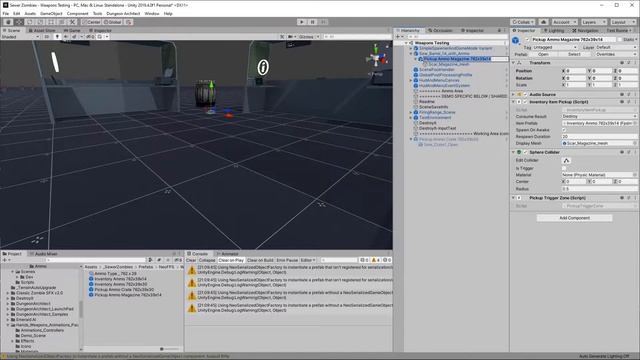The image size is (640, 360).
Task: Expand the HudAndMenuCanvas hierarchy item
Action: click(x=411, y=80)
